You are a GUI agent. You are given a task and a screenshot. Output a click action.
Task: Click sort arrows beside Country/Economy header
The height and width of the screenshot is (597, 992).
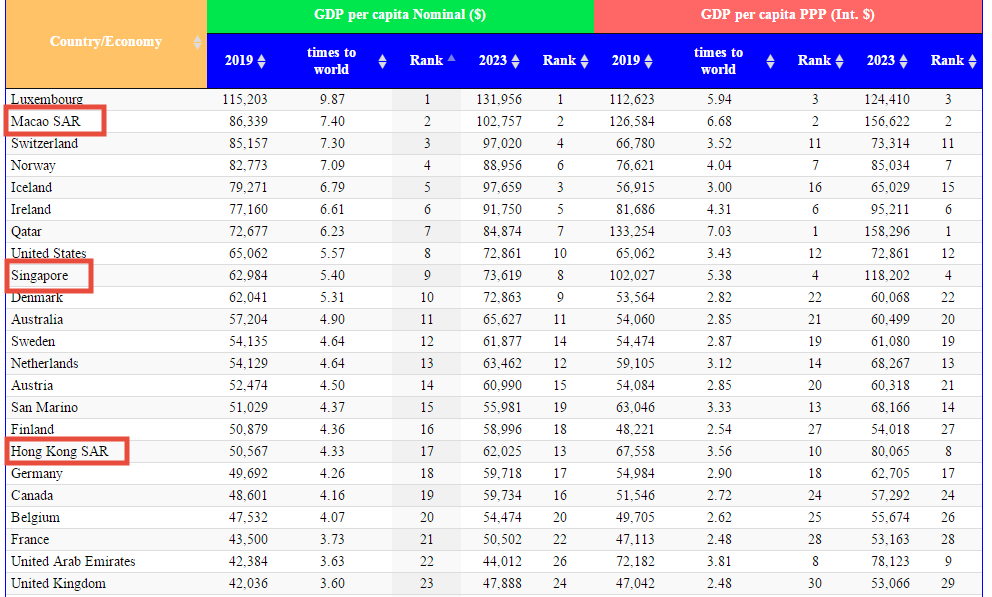coord(196,43)
